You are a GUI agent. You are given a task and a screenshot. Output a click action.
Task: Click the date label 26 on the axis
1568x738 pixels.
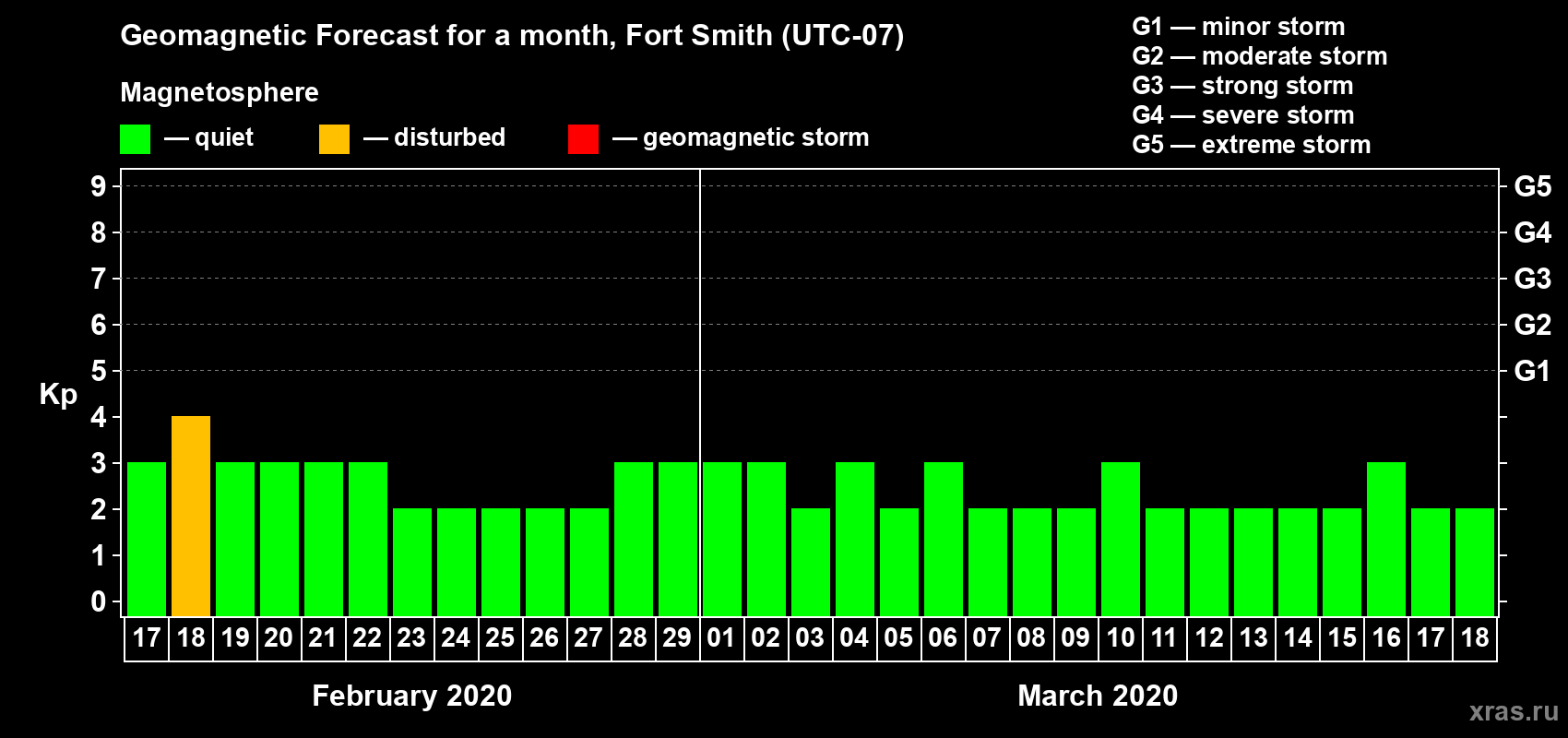pyautogui.click(x=544, y=637)
